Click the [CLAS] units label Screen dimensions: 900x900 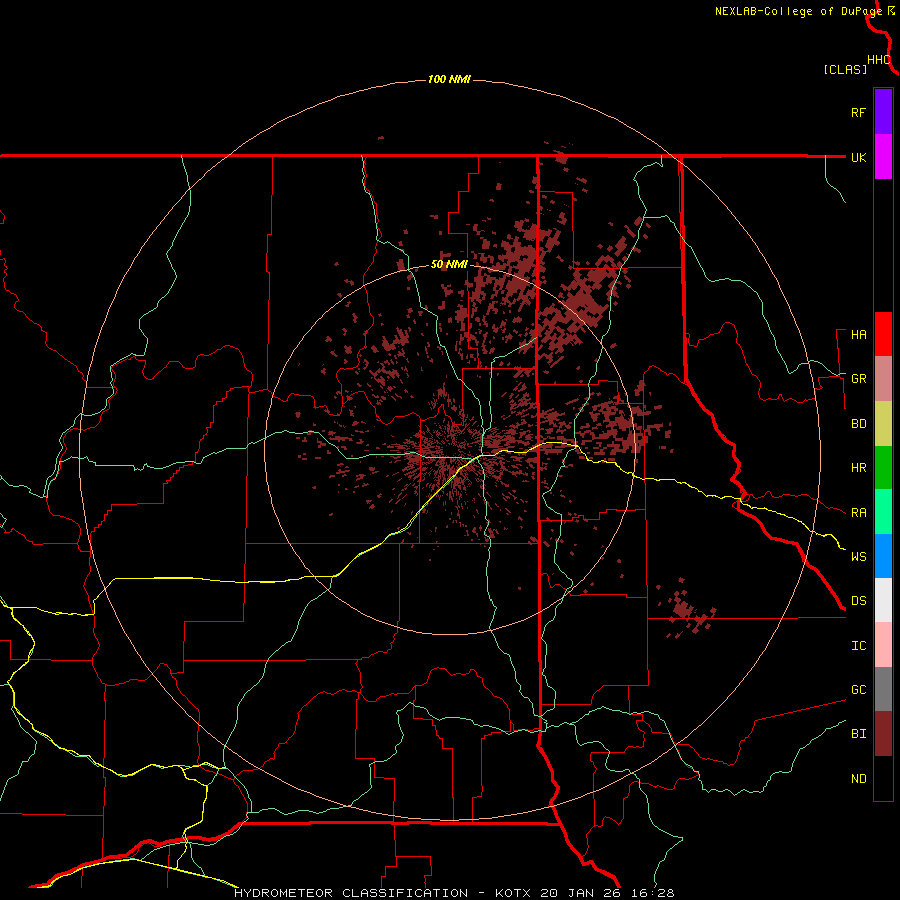tap(845, 69)
